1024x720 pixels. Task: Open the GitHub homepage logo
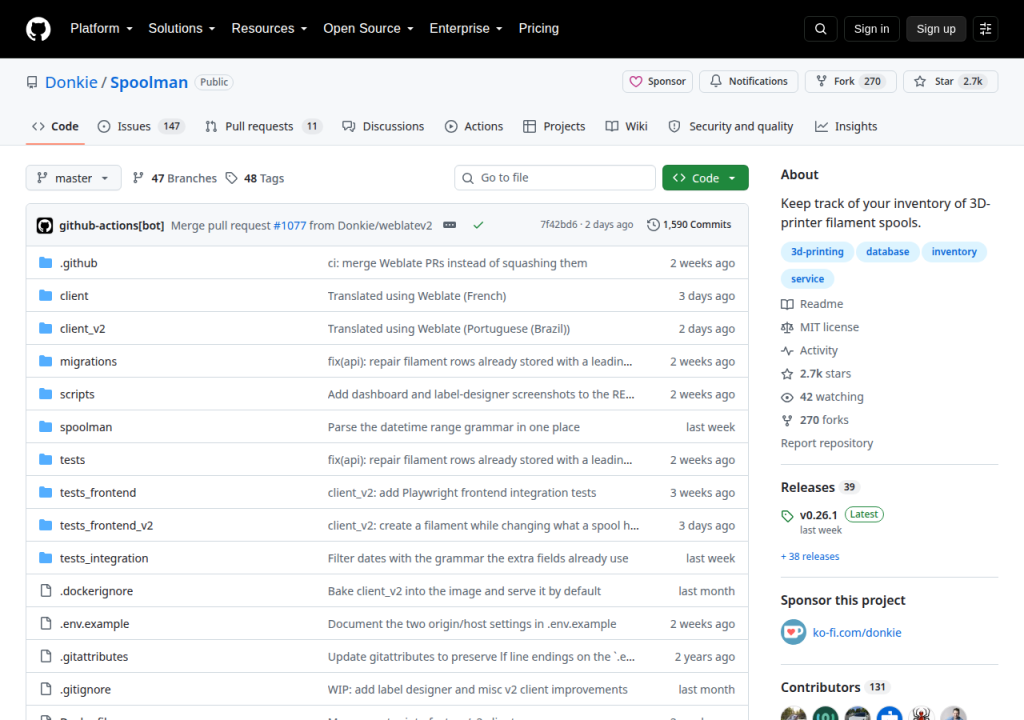click(x=38, y=29)
